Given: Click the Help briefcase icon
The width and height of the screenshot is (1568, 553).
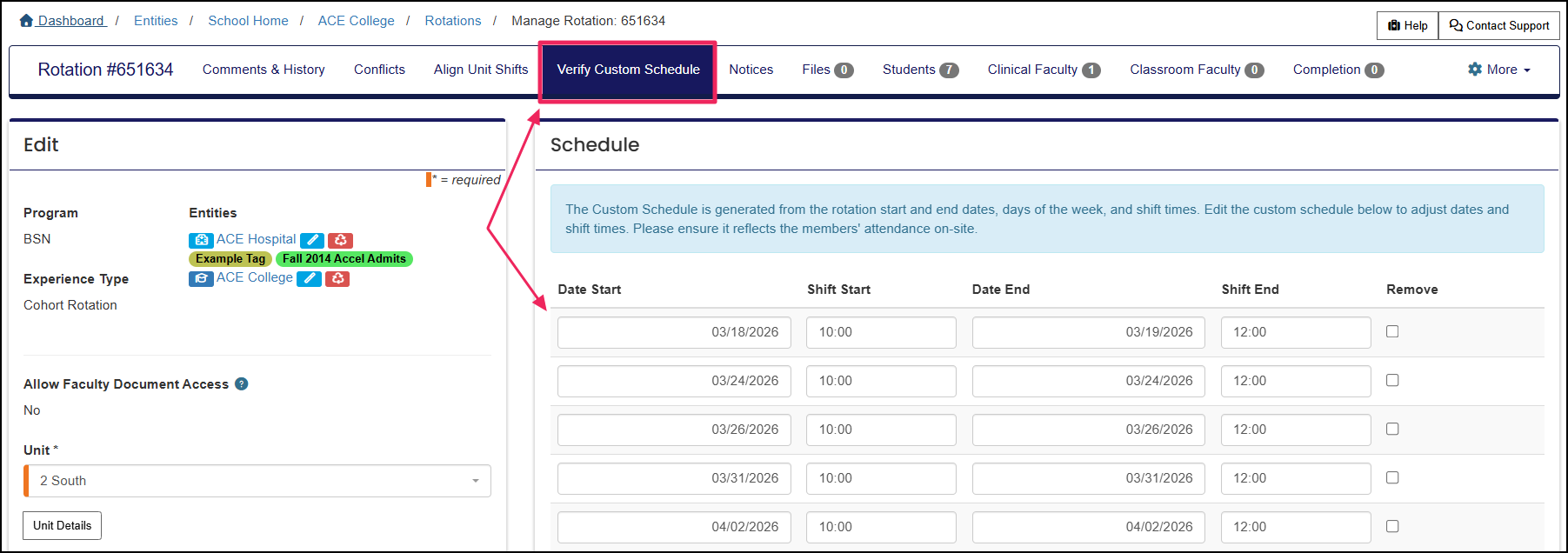Looking at the screenshot, I should (1394, 25).
